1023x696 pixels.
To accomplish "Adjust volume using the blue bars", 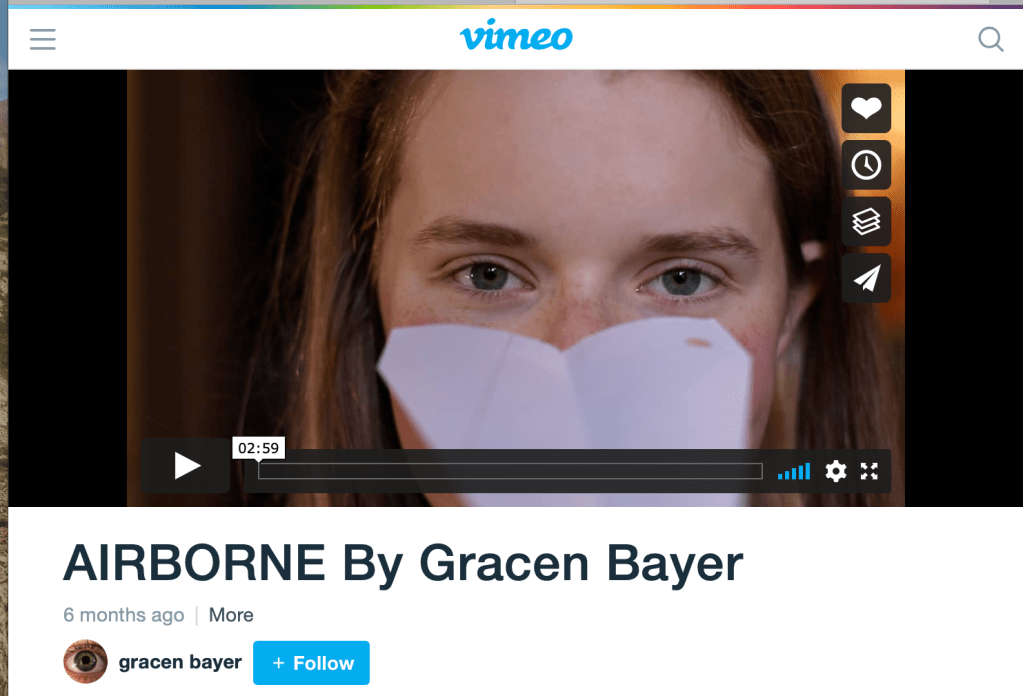I will tap(794, 471).
